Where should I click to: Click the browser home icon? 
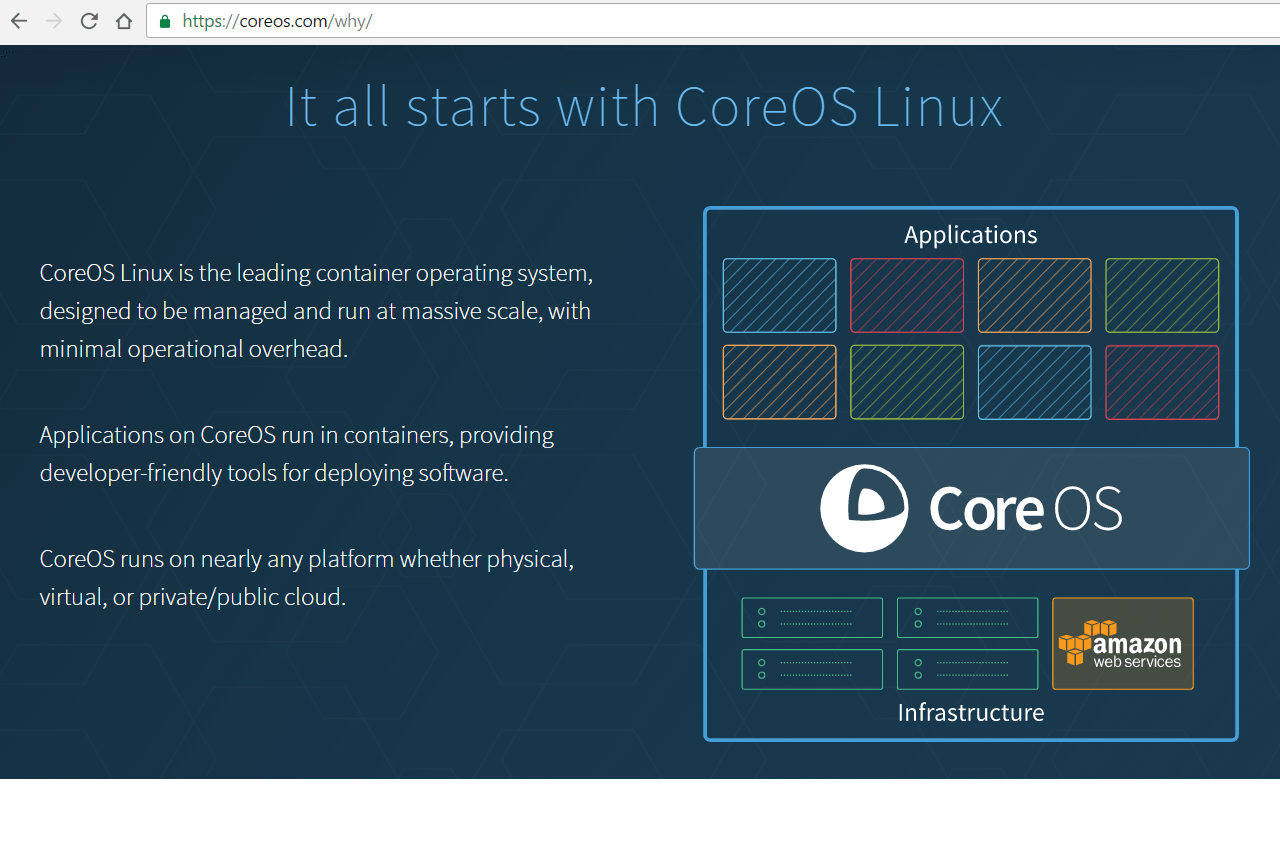123,20
